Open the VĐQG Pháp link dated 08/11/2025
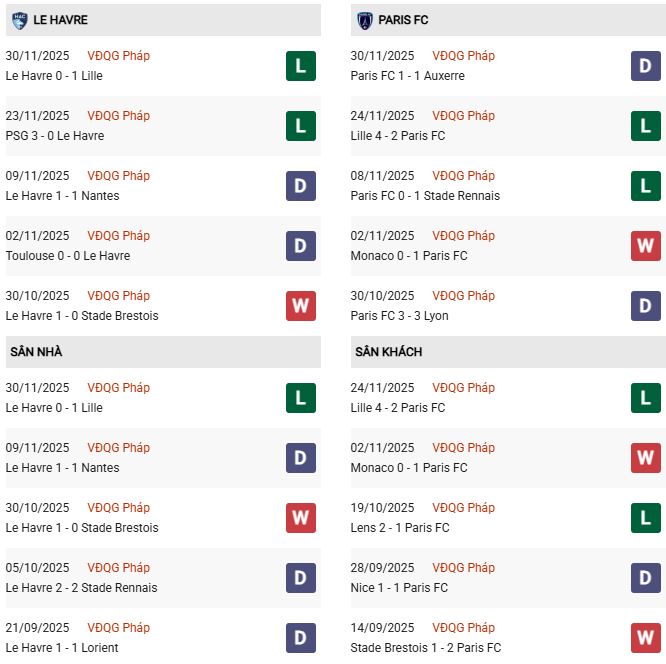666x664 pixels. pyautogui.click(x=463, y=176)
